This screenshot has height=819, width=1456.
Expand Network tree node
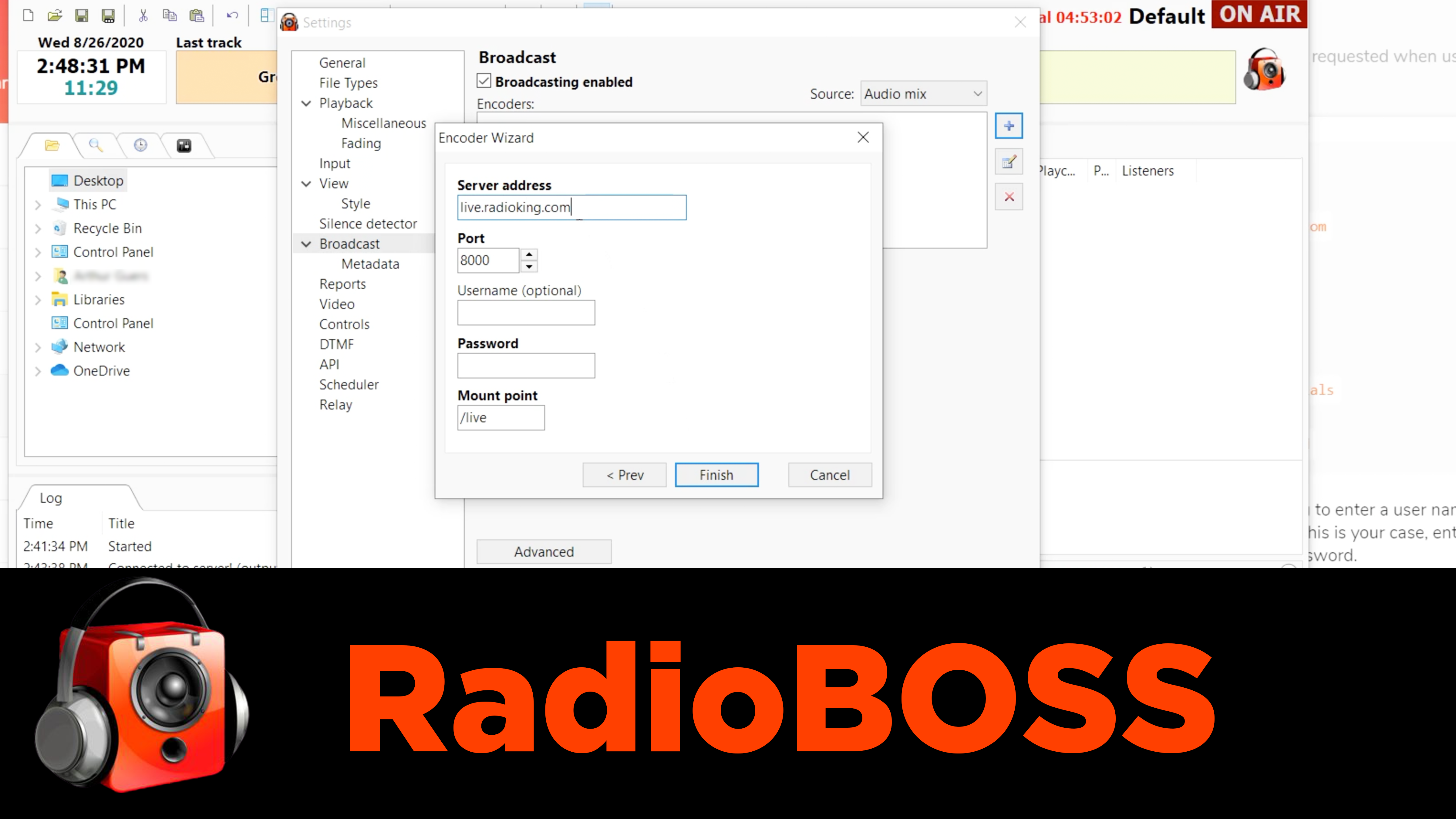tap(38, 347)
